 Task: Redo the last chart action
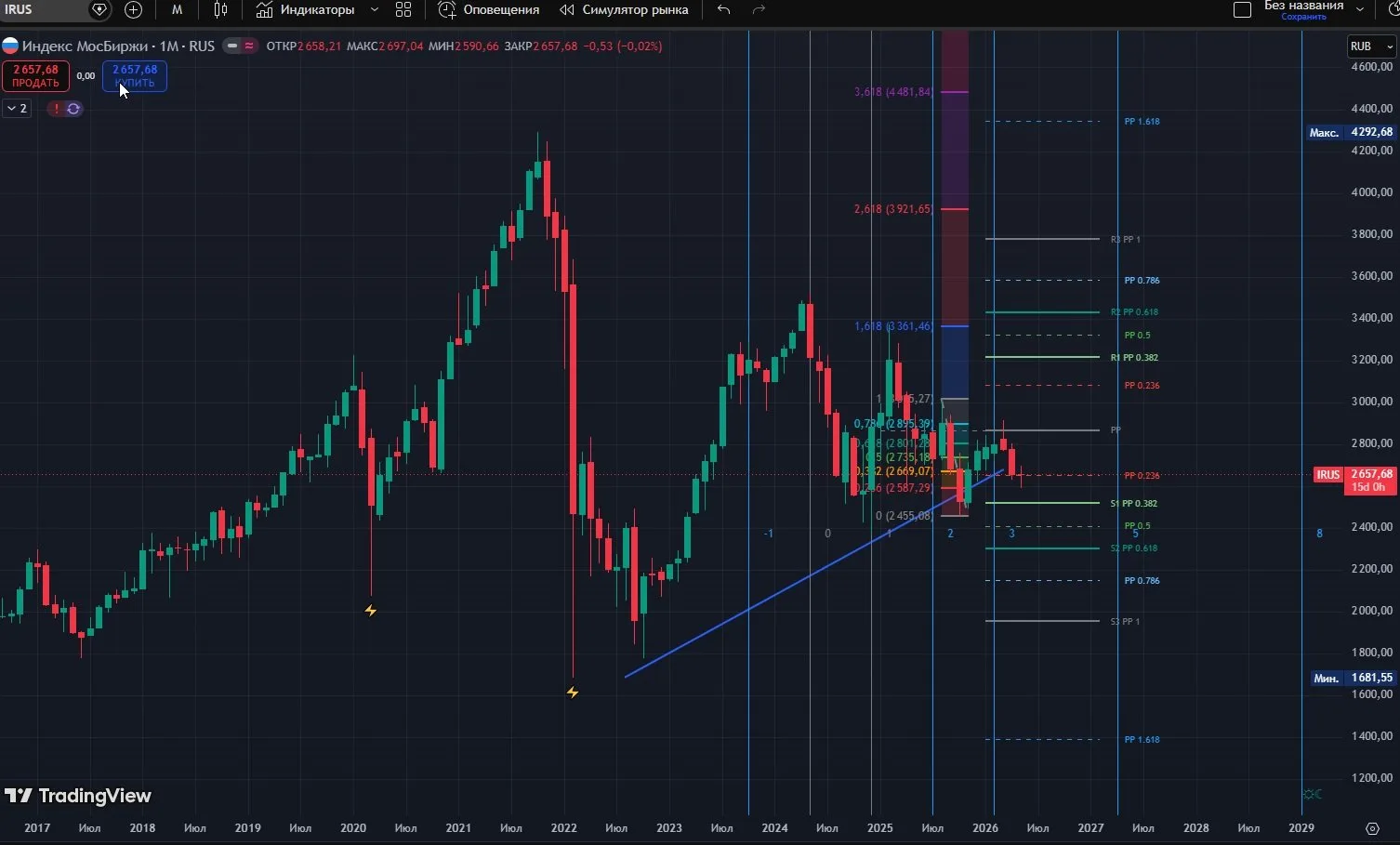click(x=759, y=9)
